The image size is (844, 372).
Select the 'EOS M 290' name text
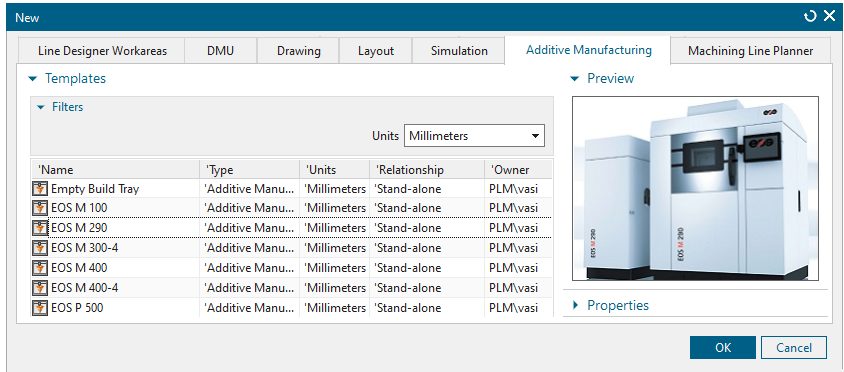click(x=79, y=228)
